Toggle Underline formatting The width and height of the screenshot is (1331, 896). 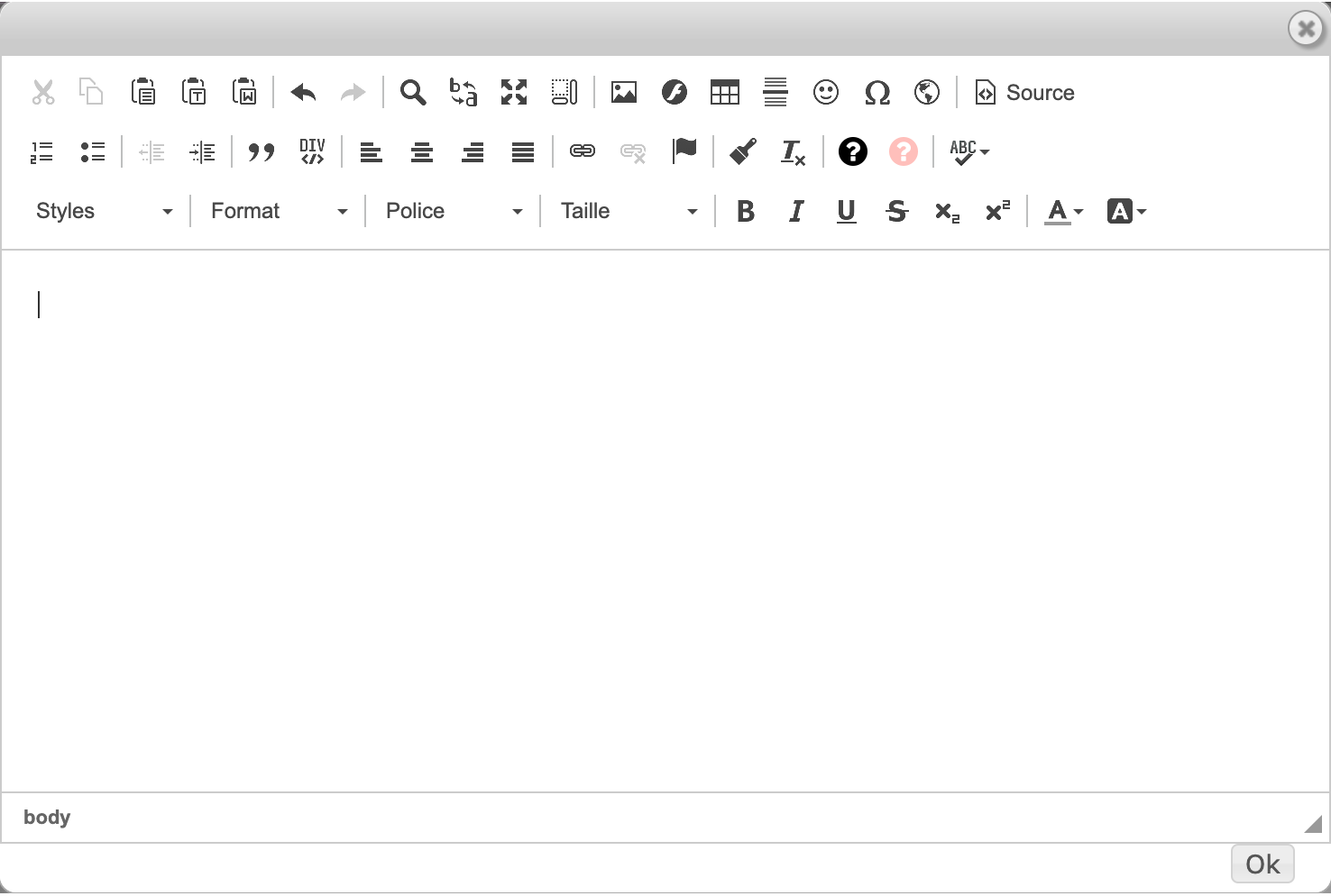coord(846,211)
